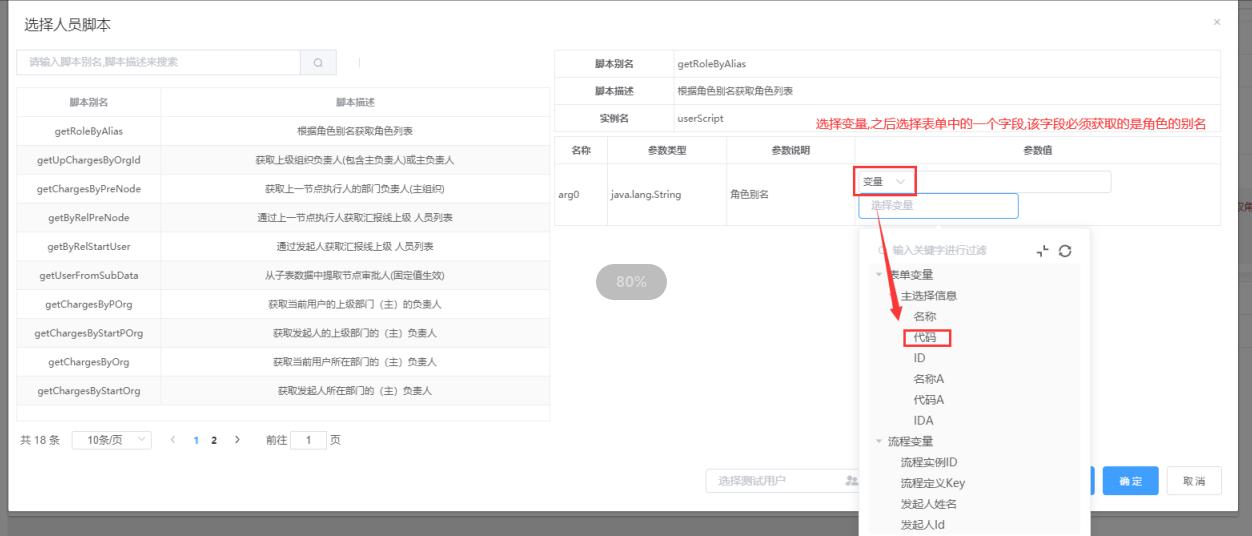1252x536 pixels.
Task: Select the getByRelPreNode script row
Action: tap(283, 218)
